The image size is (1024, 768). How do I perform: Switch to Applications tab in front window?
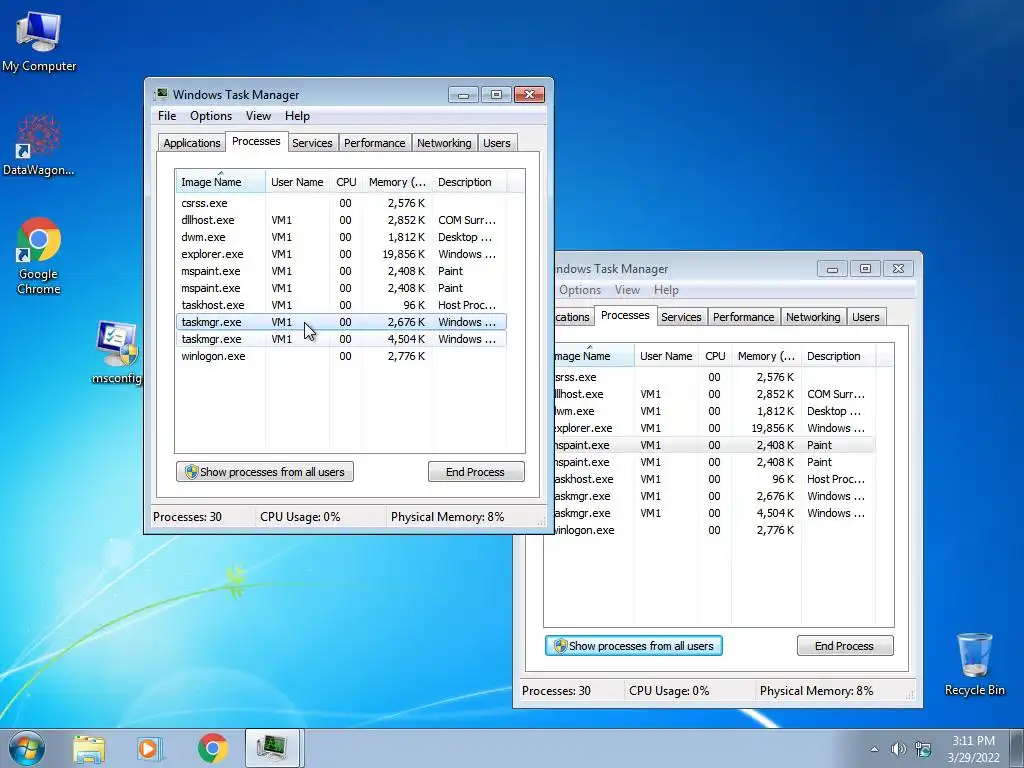click(191, 143)
